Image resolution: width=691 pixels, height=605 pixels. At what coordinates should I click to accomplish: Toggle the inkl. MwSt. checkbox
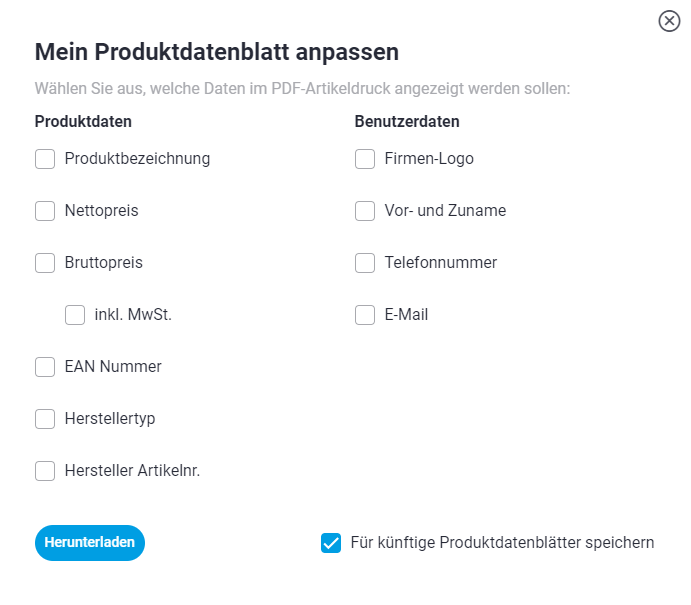(x=75, y=315)
